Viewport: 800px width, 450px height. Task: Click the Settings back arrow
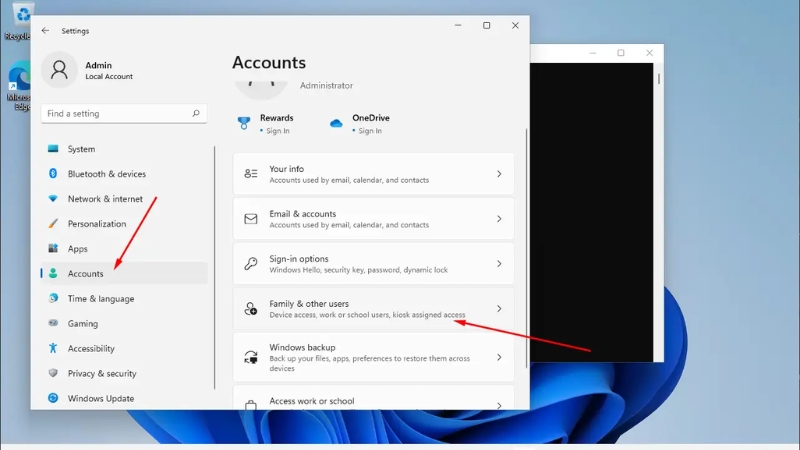click(45, 31)
